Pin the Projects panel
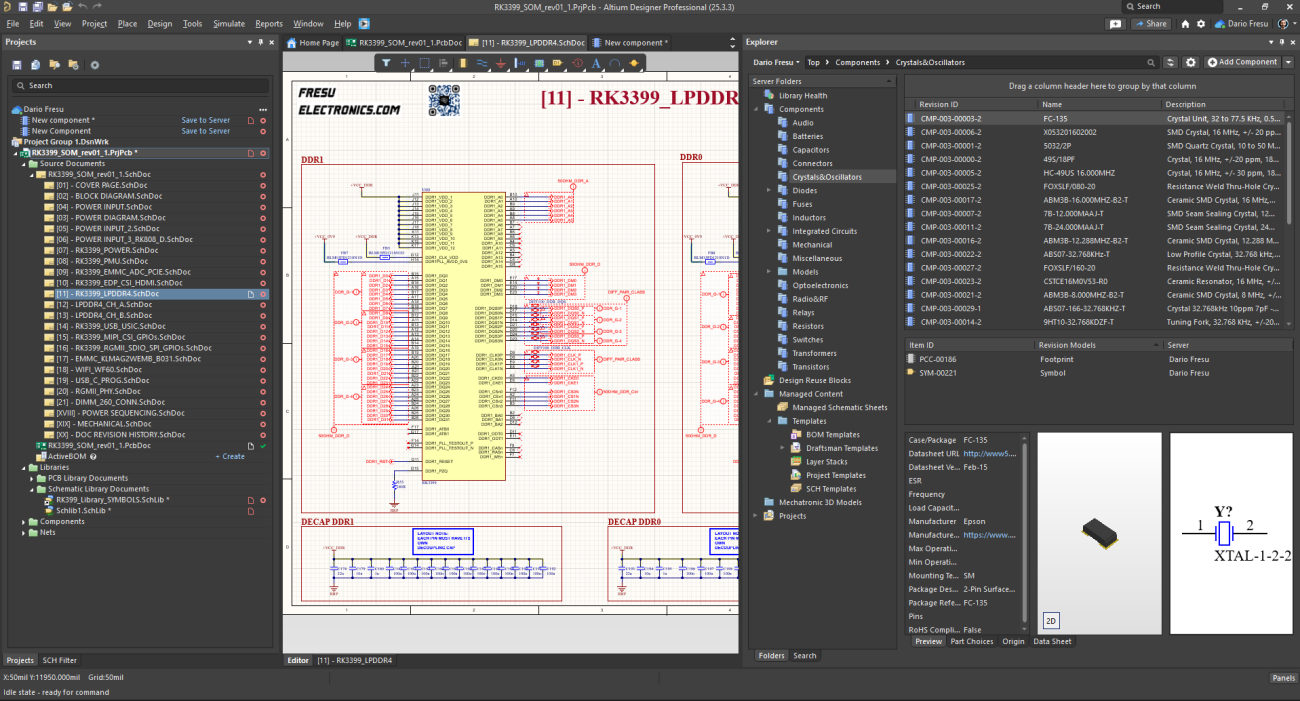The height and width of the screenshot is (701, 1300). coord(262,42)
